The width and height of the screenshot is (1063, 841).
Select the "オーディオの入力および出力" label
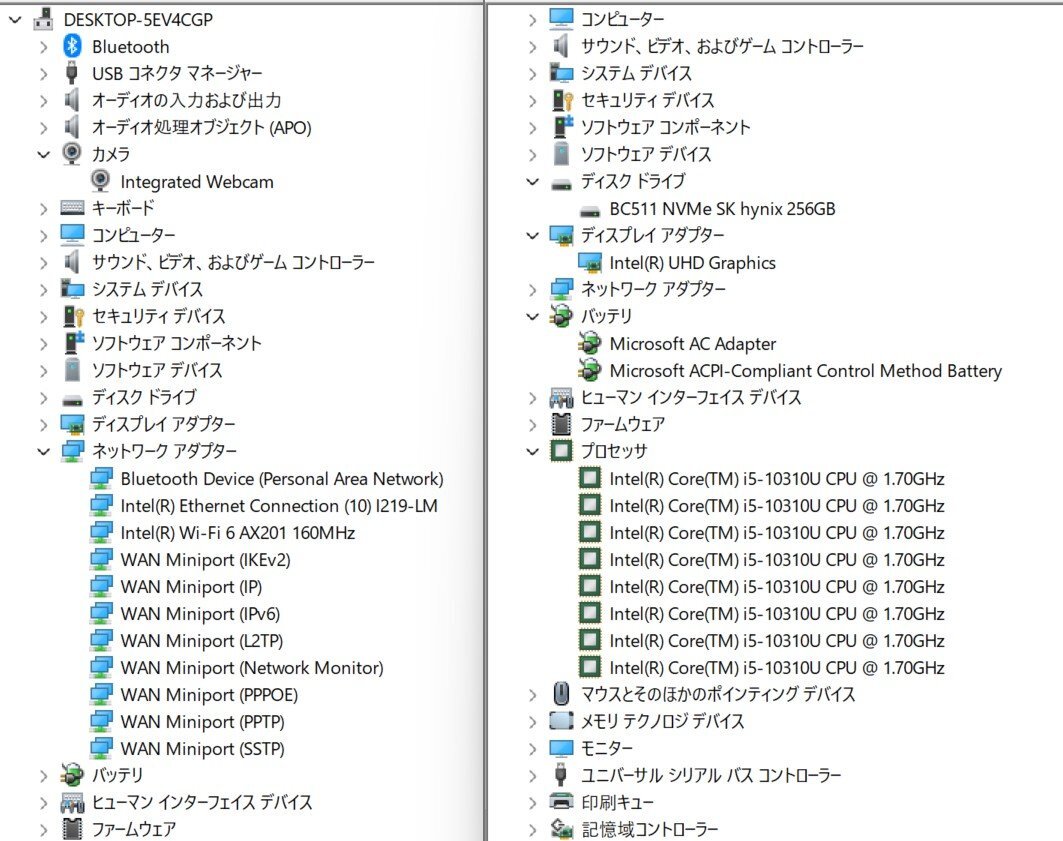point(186,100)
